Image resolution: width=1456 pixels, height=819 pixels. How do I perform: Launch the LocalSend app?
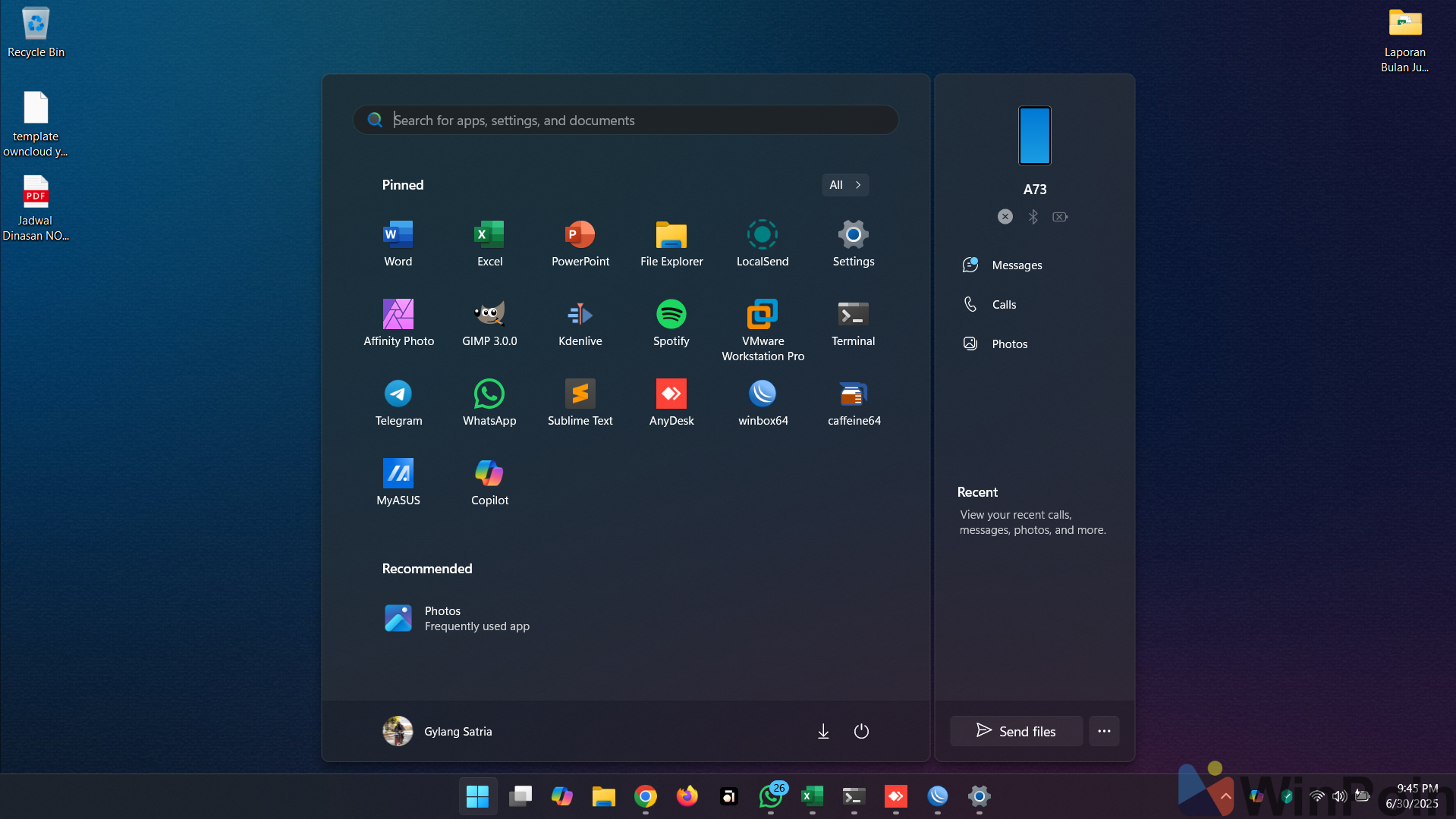click(x=763, y=243)
